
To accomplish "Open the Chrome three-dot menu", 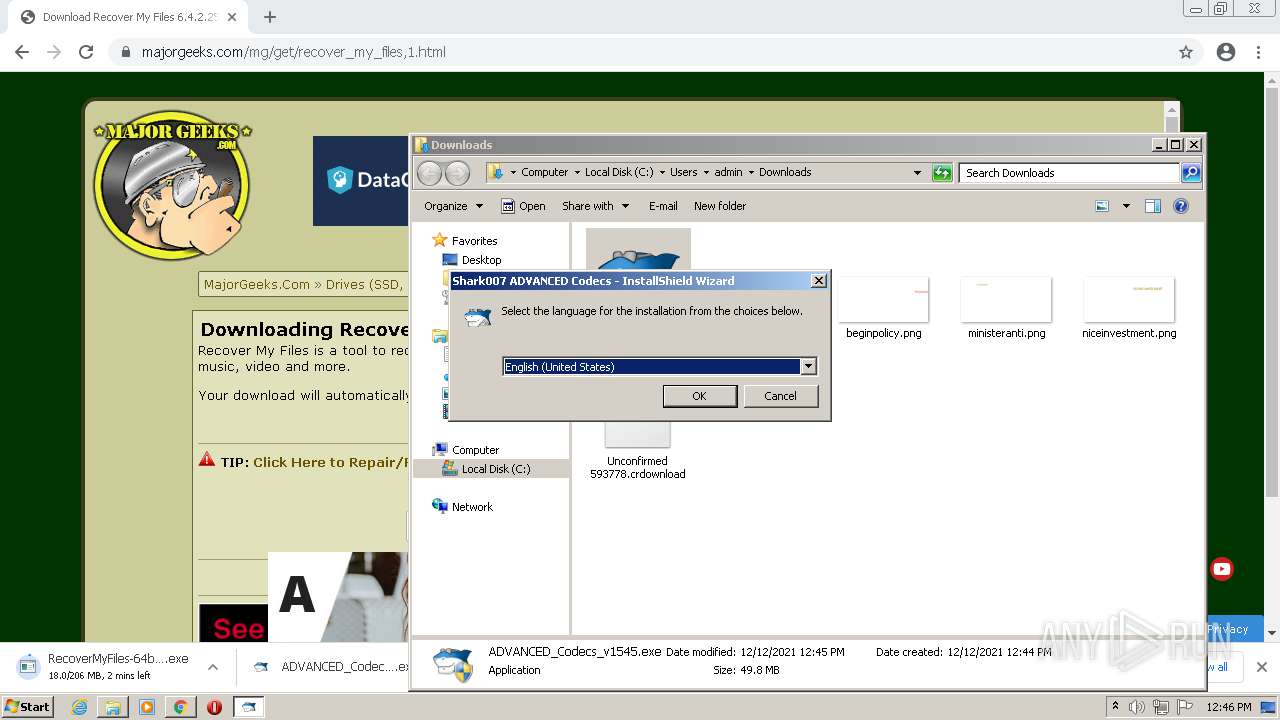I will (x=1258, y=52).
